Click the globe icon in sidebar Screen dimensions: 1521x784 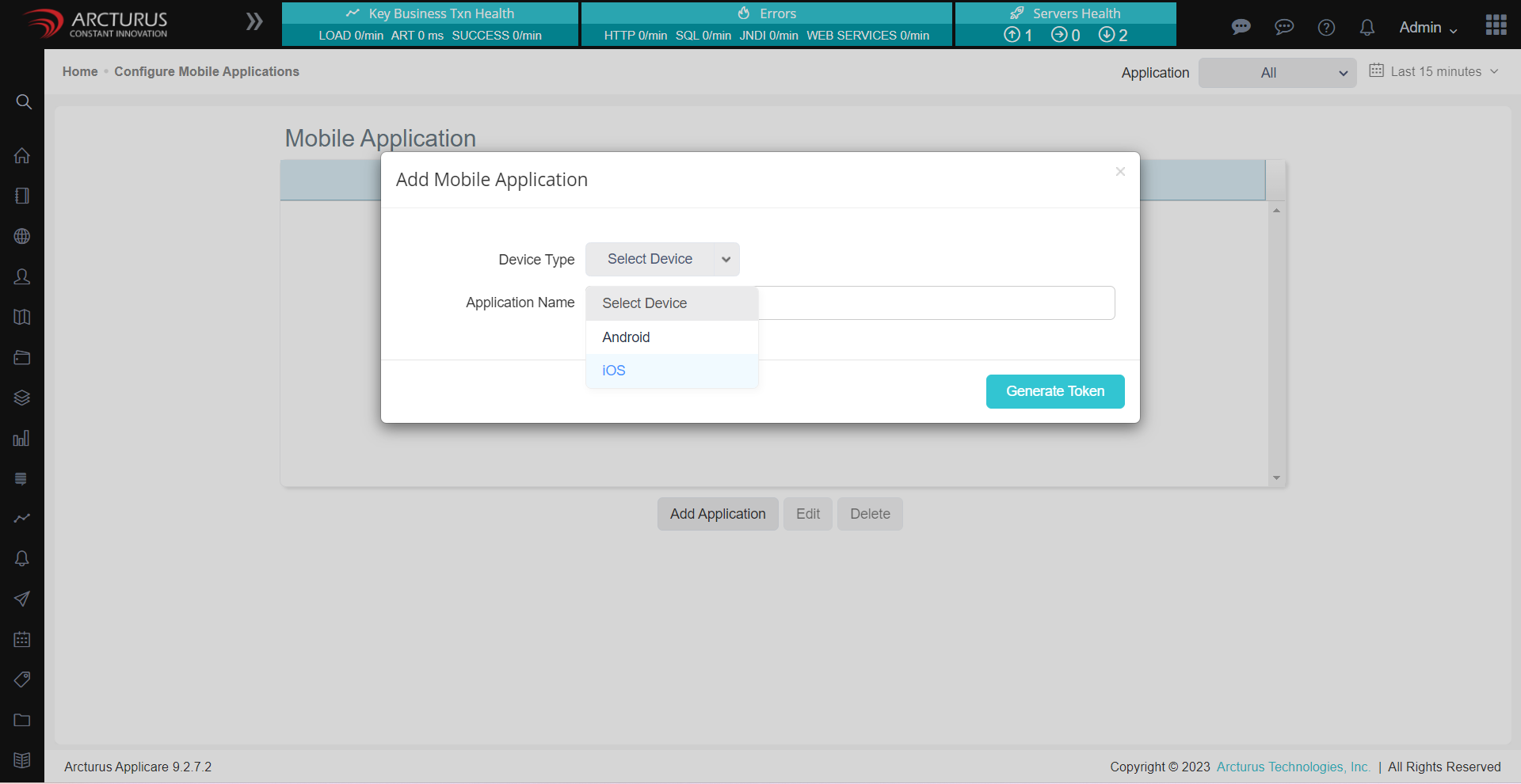point(22,237)
